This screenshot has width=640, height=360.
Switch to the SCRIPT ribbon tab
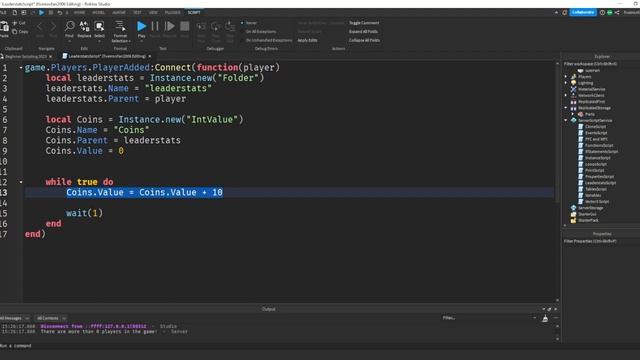194,13
